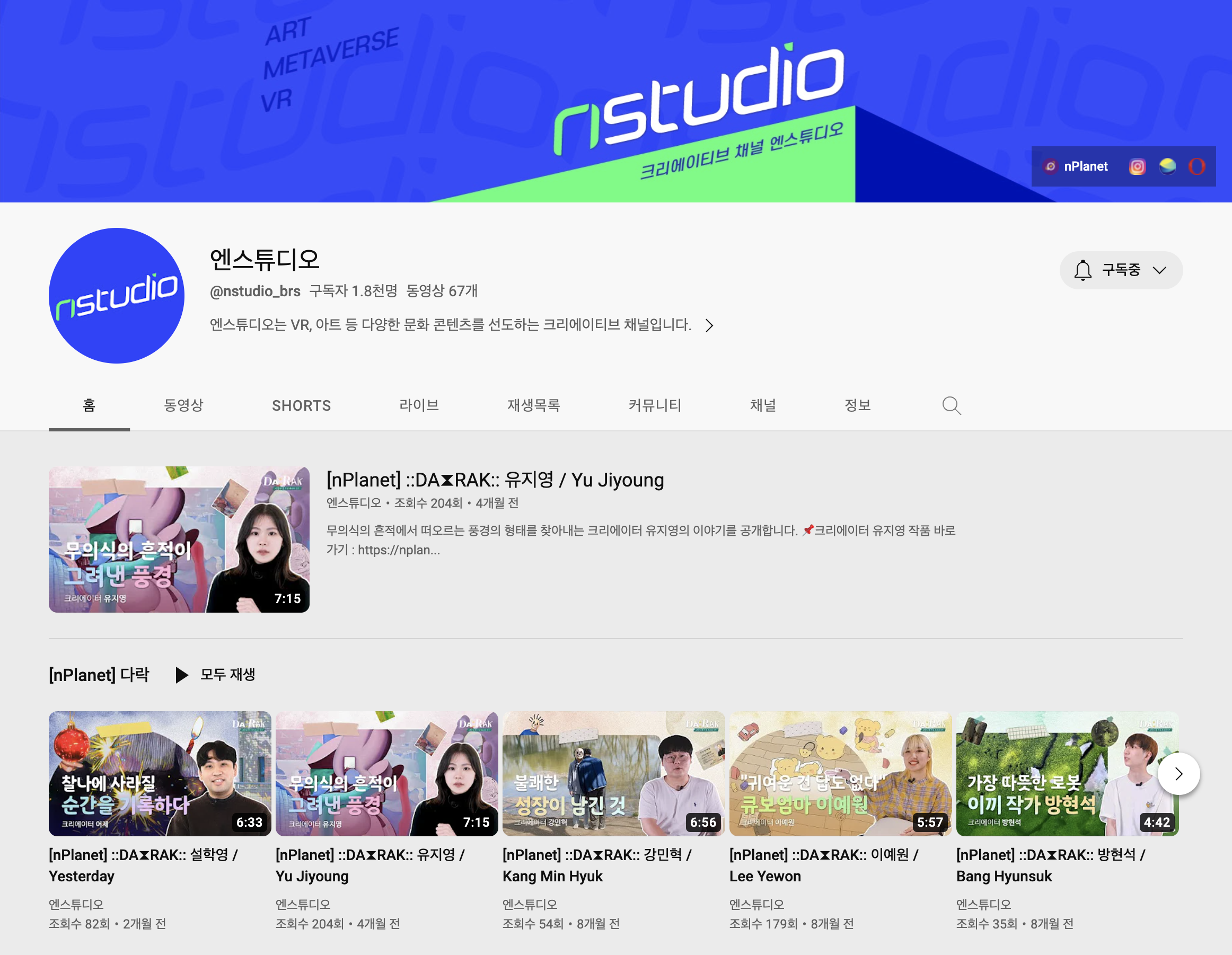Open the Instagram link icon in banner
Image resolution: width=1232 pixels, height=955 pixels.
[1137, 166]
